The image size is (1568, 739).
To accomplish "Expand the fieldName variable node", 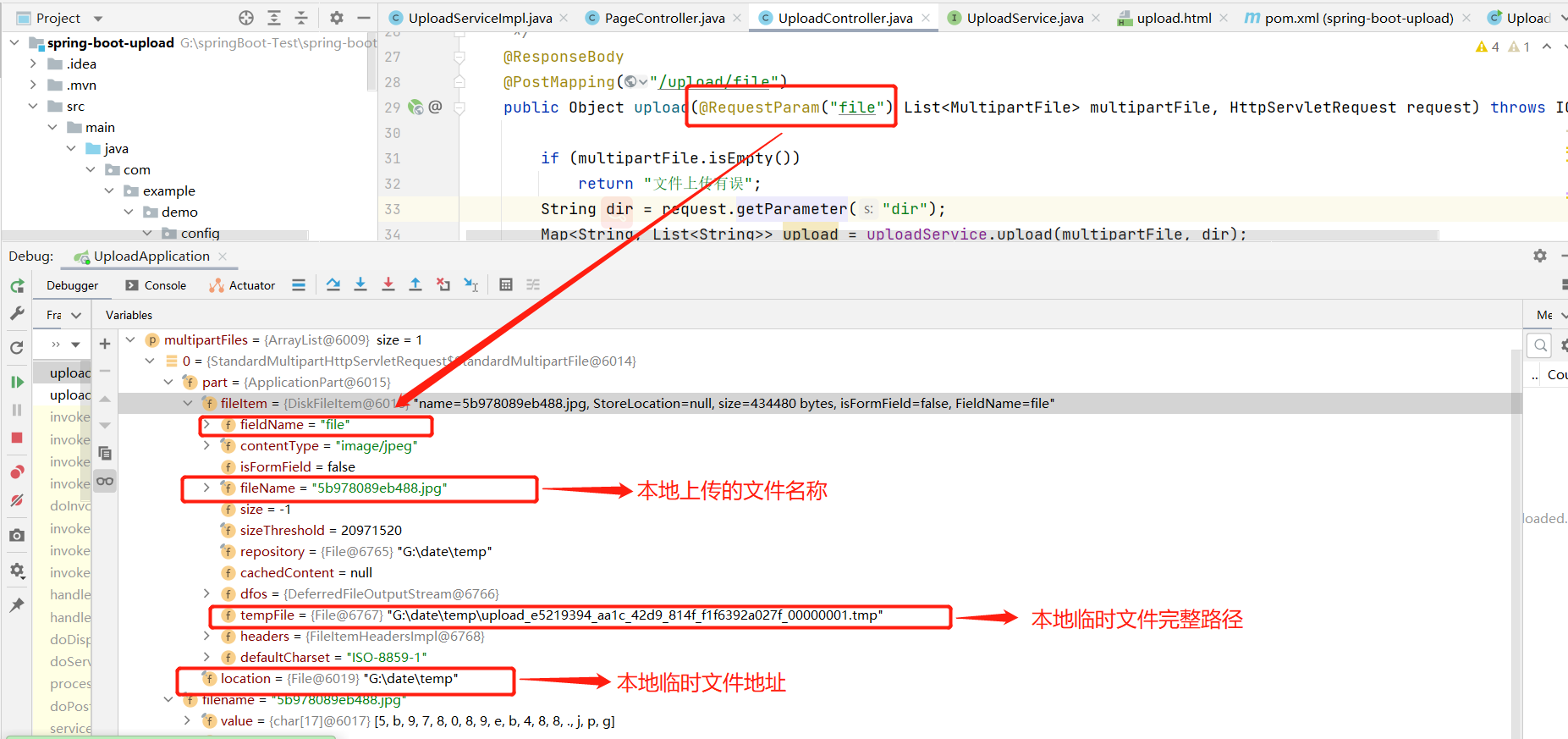I will click(x=206, y=424).
